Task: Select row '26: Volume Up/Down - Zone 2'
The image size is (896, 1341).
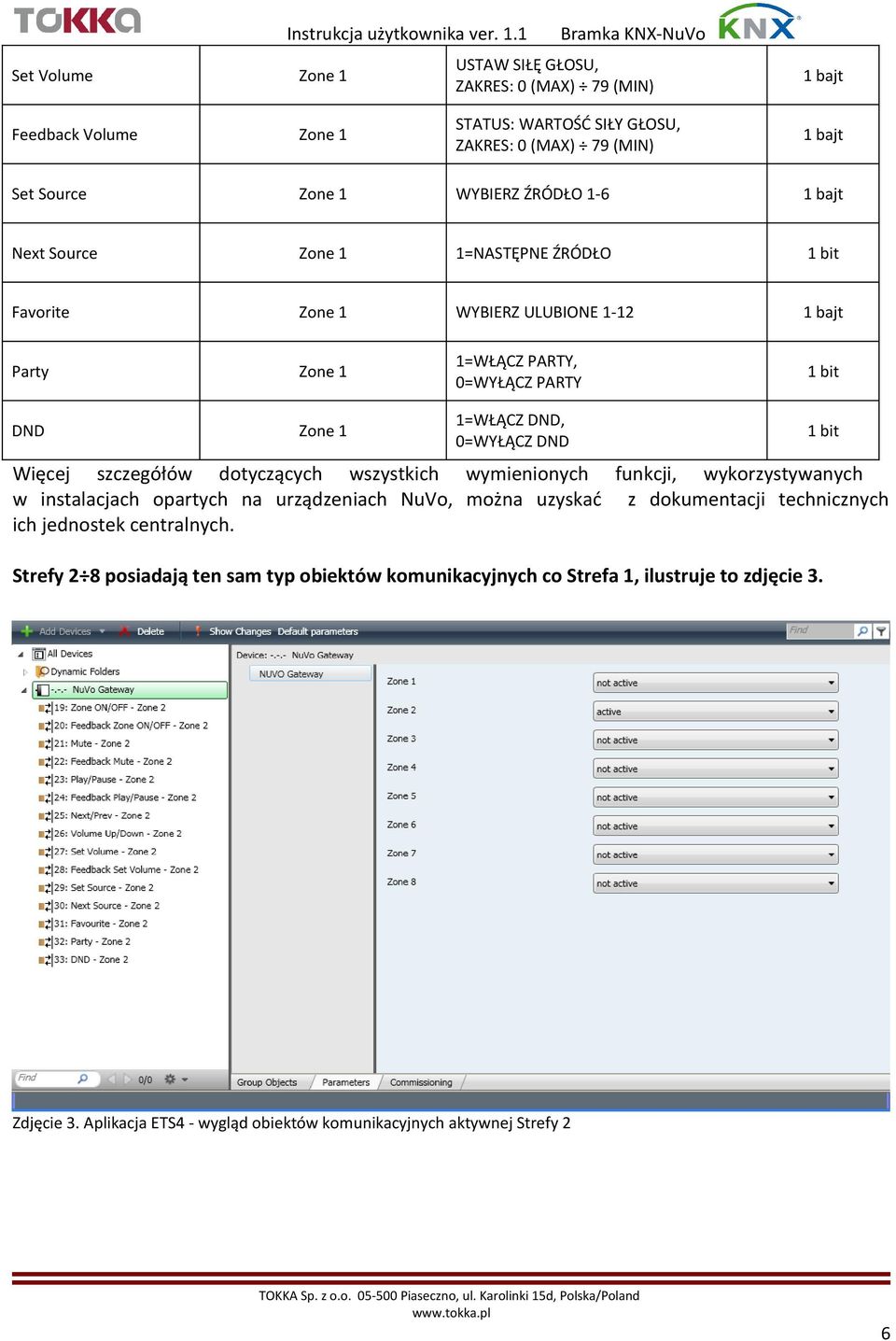Action: click(x=118, y=834)
